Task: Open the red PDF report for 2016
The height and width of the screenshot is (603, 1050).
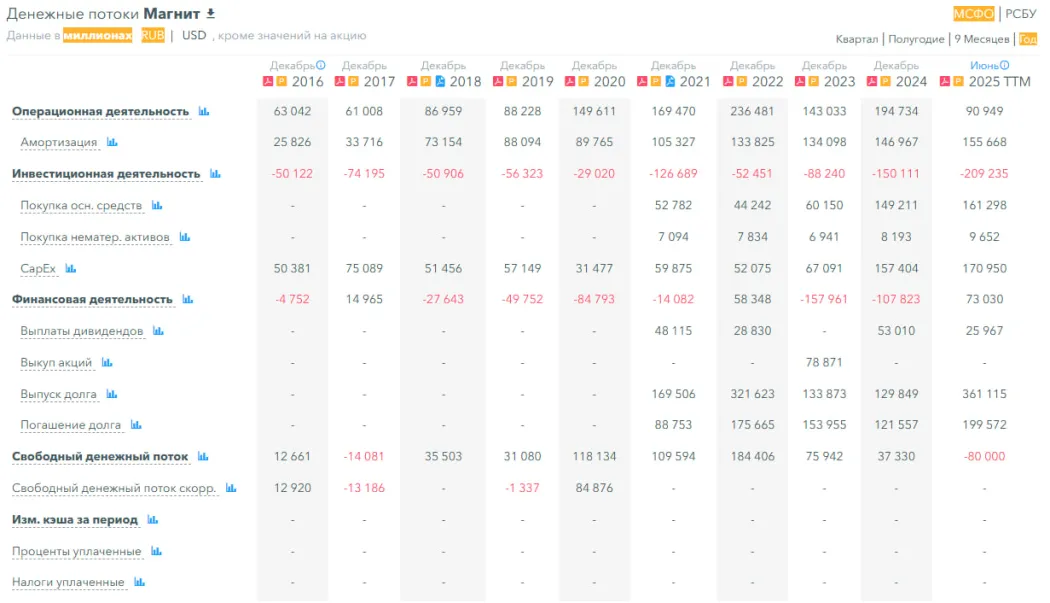Action: click(268, 82)
